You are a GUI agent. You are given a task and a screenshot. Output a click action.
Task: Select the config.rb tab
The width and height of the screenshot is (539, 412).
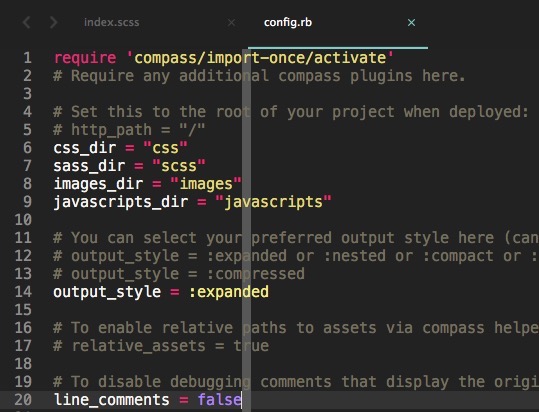[288, 23]
